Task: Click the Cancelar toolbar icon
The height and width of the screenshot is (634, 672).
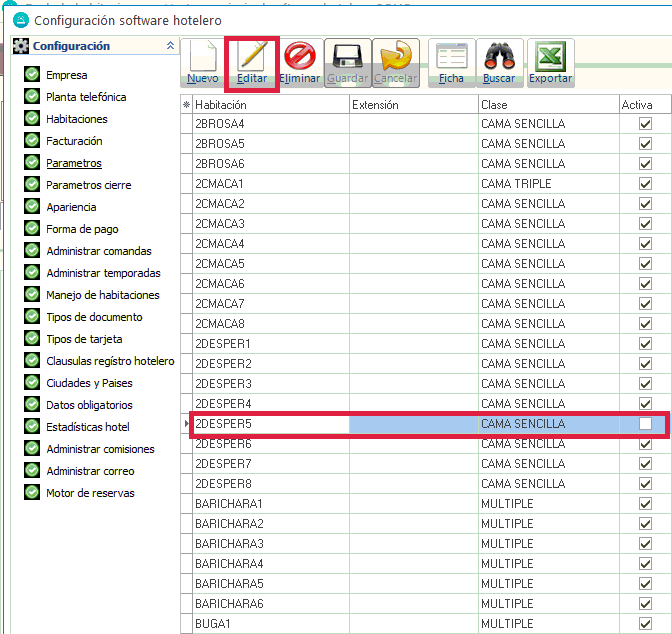Action: 395,62
